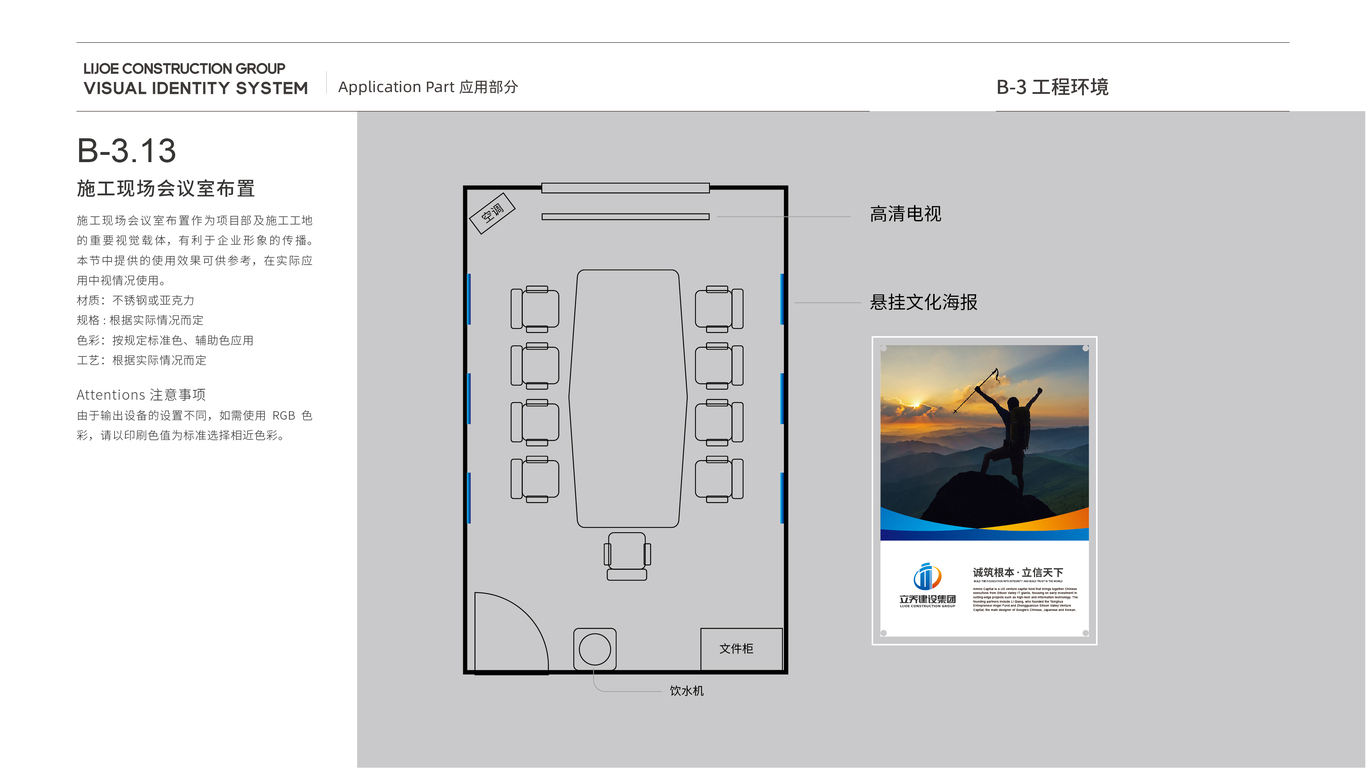Select the door swing symbol

(511, 632)
